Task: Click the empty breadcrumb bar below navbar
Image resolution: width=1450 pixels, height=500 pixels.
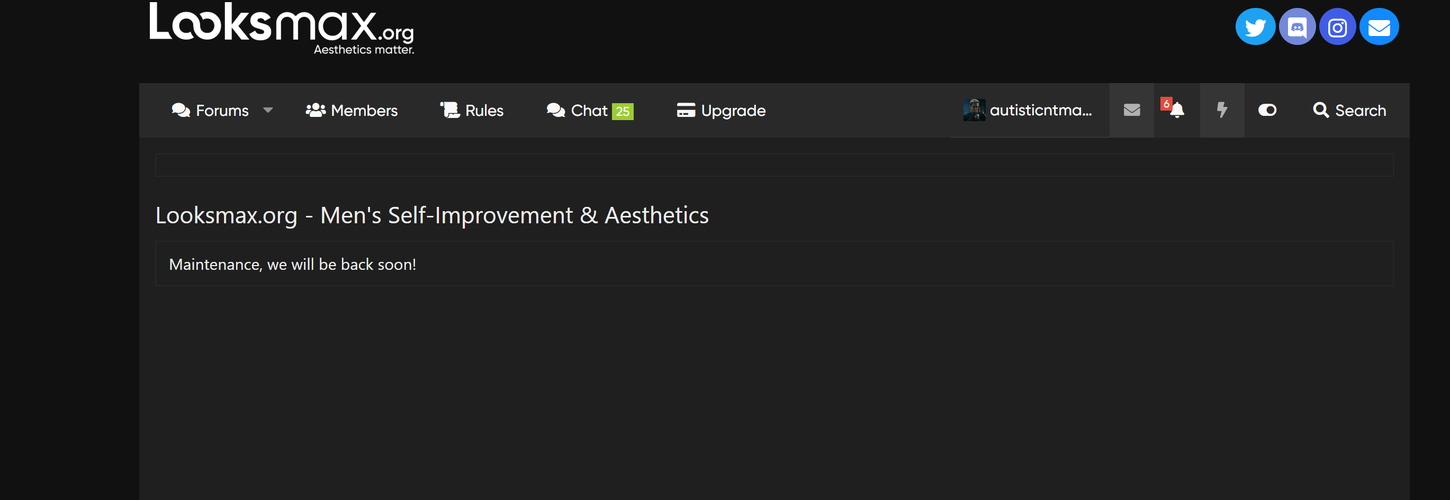Action: pos(774,165)
